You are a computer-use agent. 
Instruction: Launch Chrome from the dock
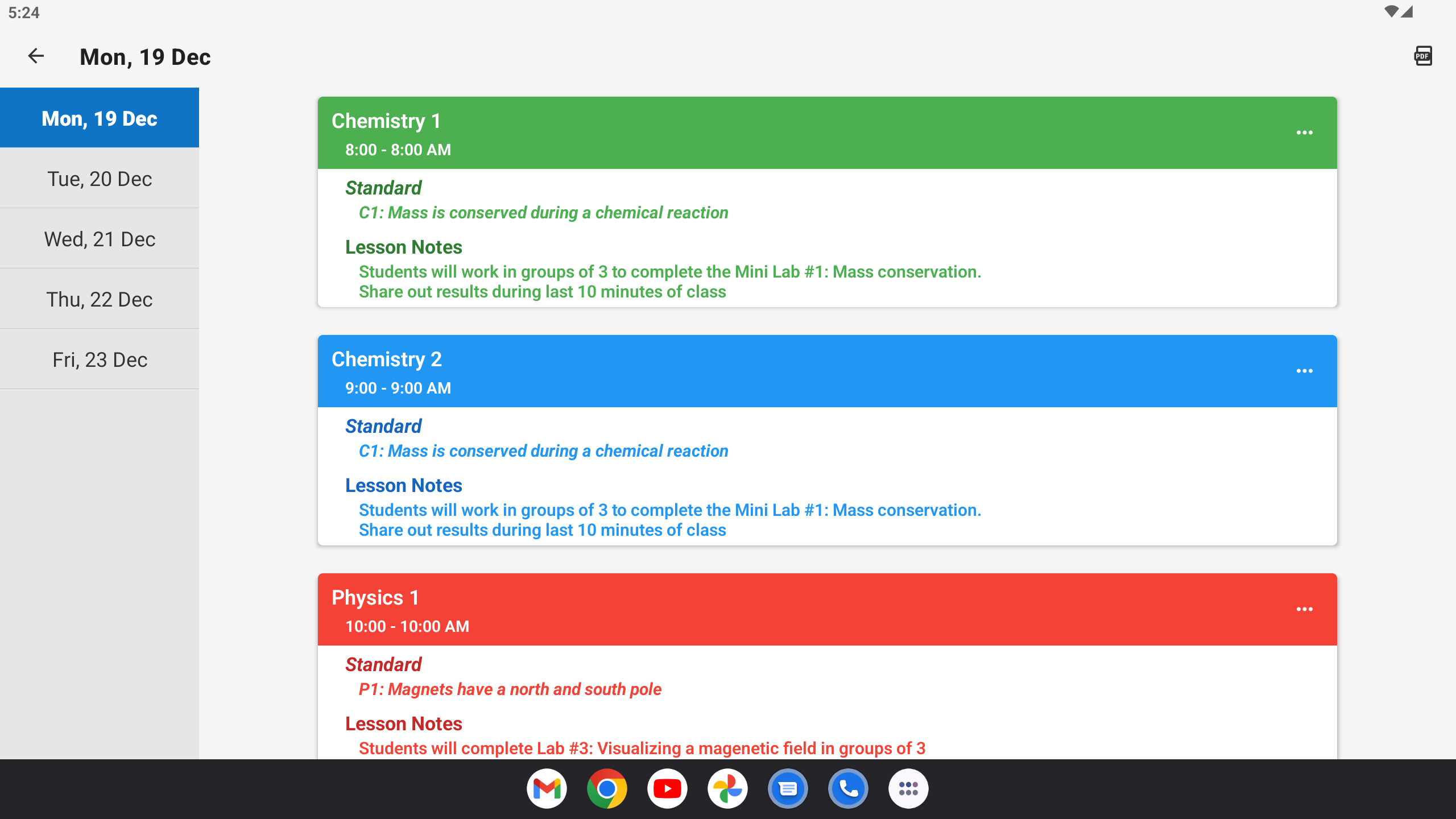pos(607,789)
